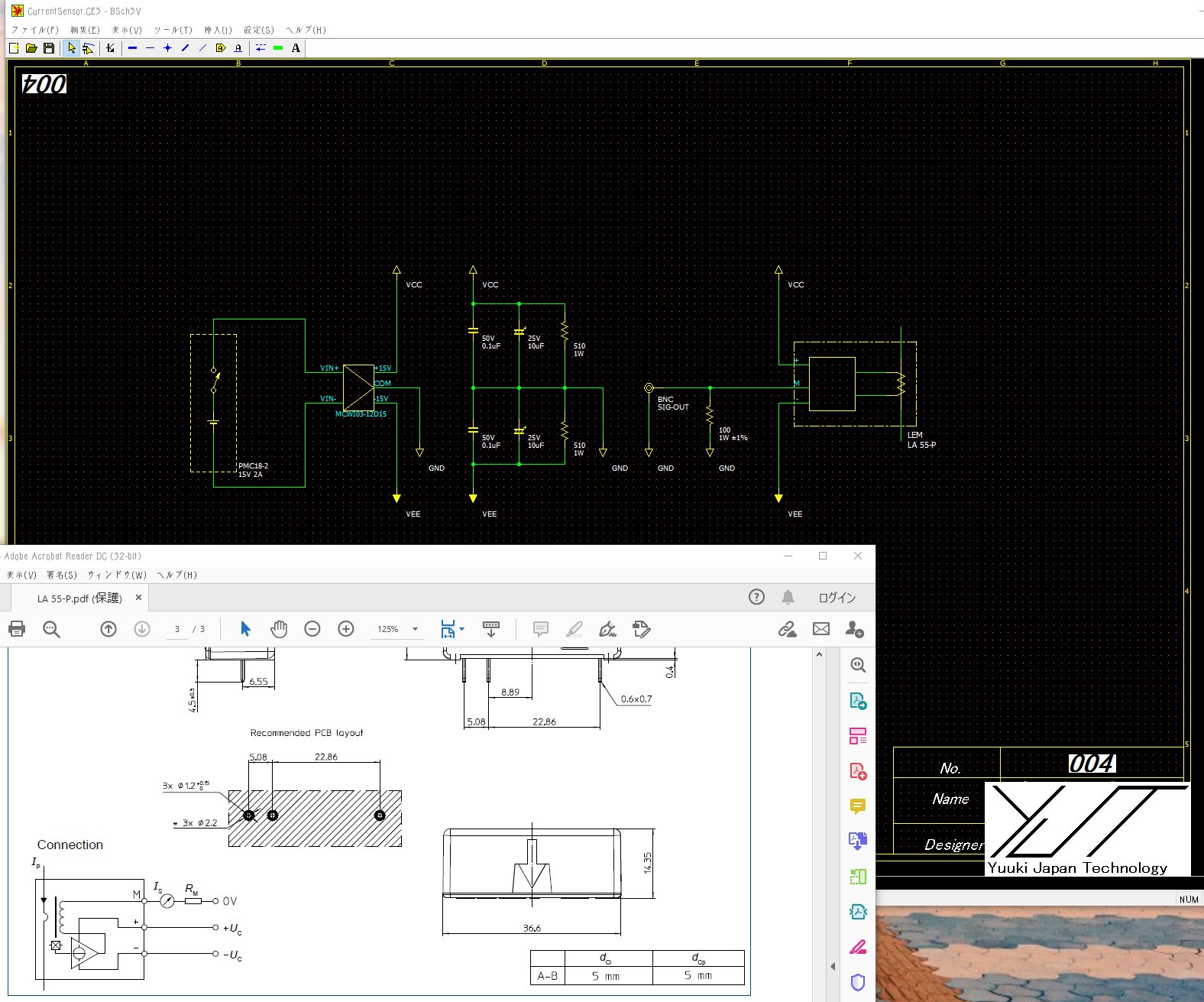Screen dimensions: 1204x1002
Task: Click the save file icon in BSch3V toolbar
Action: pyautogui.click(x=49, y=48)
